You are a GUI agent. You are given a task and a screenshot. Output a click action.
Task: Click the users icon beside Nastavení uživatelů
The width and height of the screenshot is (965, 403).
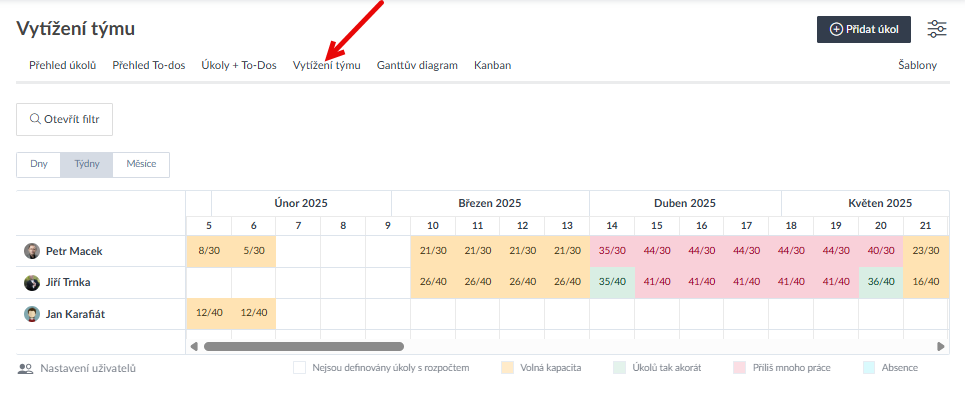pyautogui.click(x=26, y=368)
